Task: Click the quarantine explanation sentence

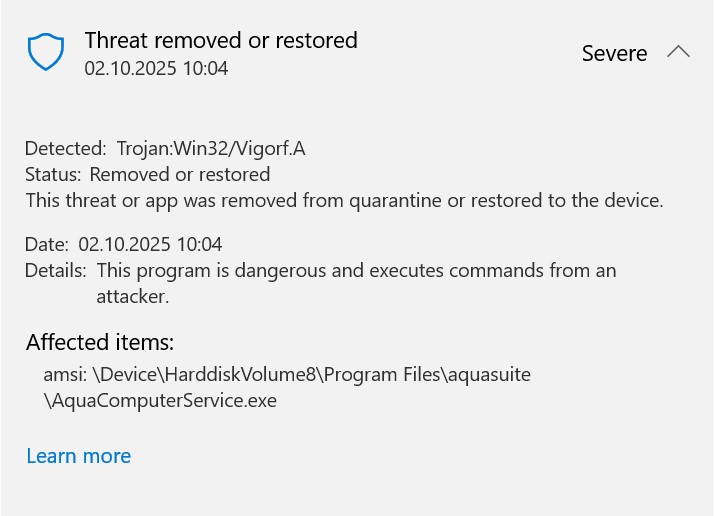Action: (344, 200)
